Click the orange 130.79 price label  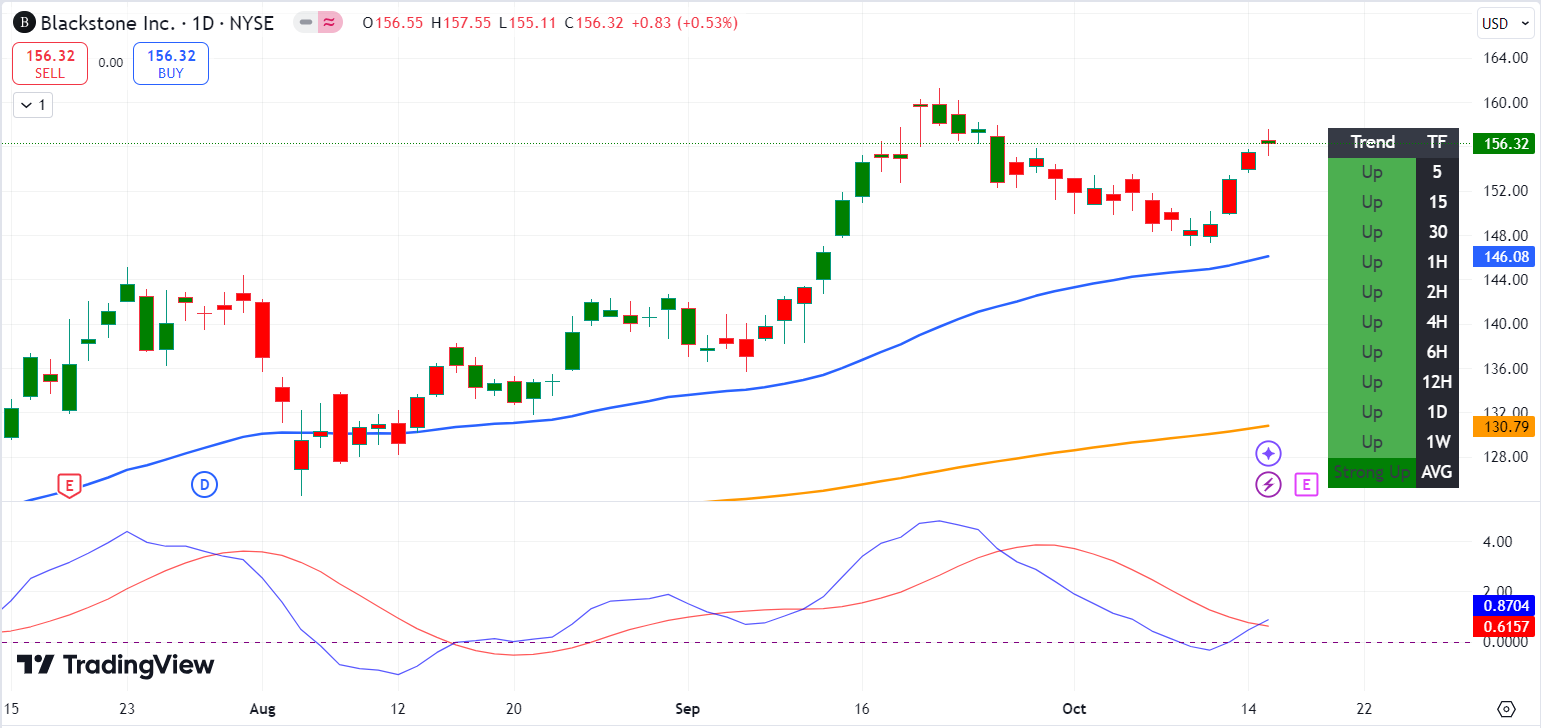(x=1505, y=427)
